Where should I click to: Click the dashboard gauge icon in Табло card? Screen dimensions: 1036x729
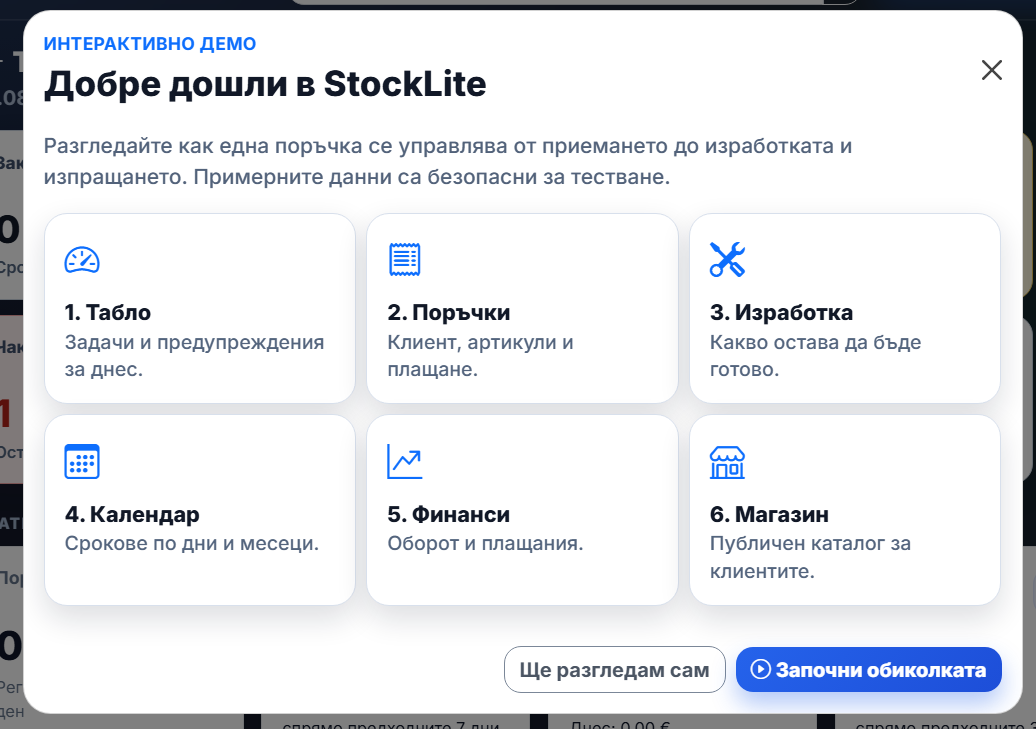click(82, 260)
